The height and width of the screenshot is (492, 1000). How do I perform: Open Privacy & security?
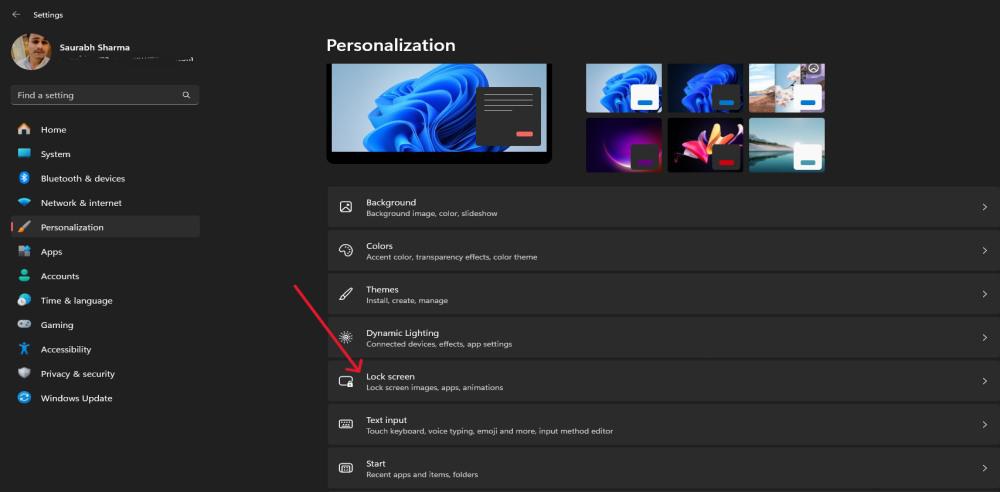point(105,373)
